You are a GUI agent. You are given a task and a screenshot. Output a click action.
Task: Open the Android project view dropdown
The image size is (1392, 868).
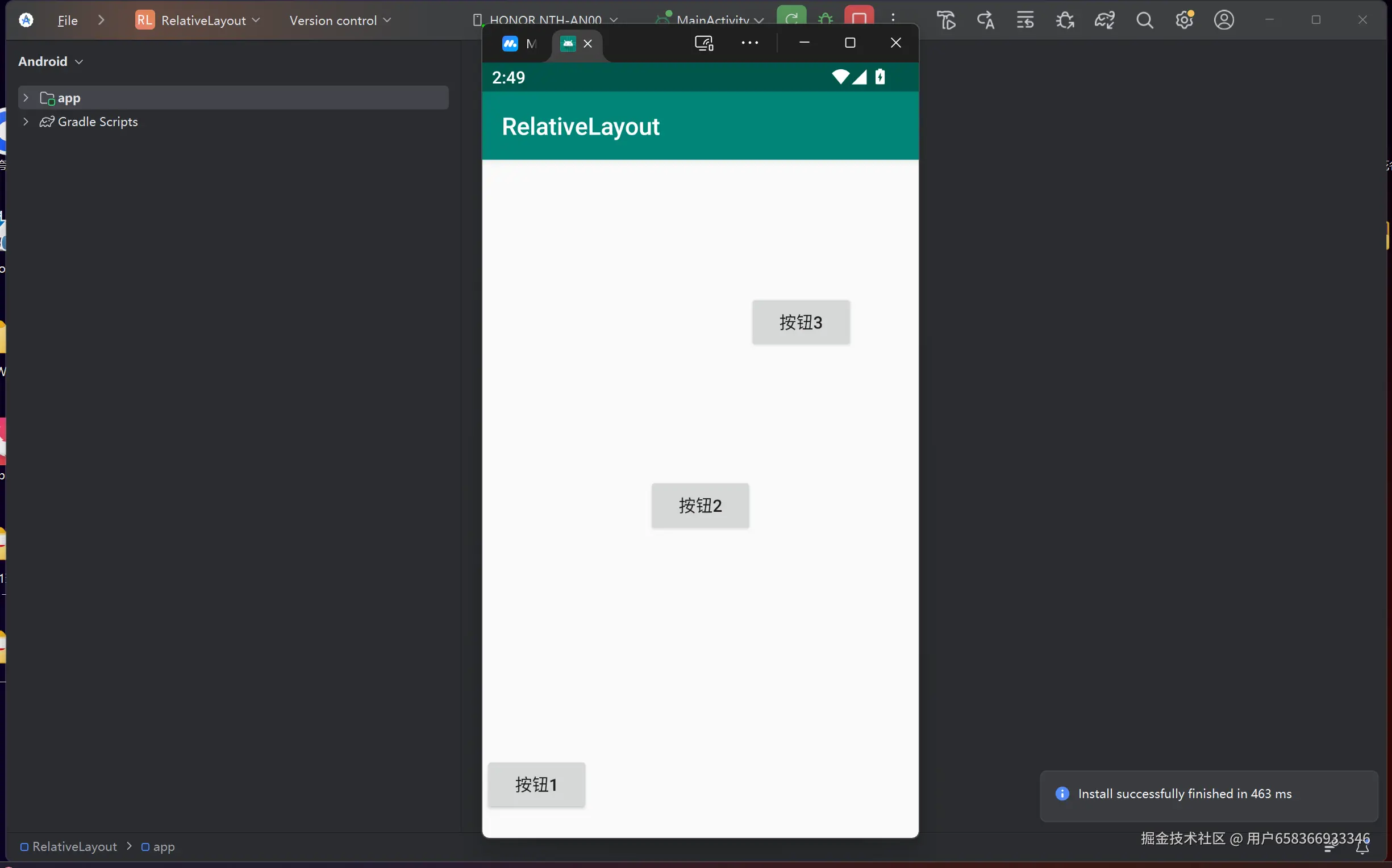click(x=51, y=61)
